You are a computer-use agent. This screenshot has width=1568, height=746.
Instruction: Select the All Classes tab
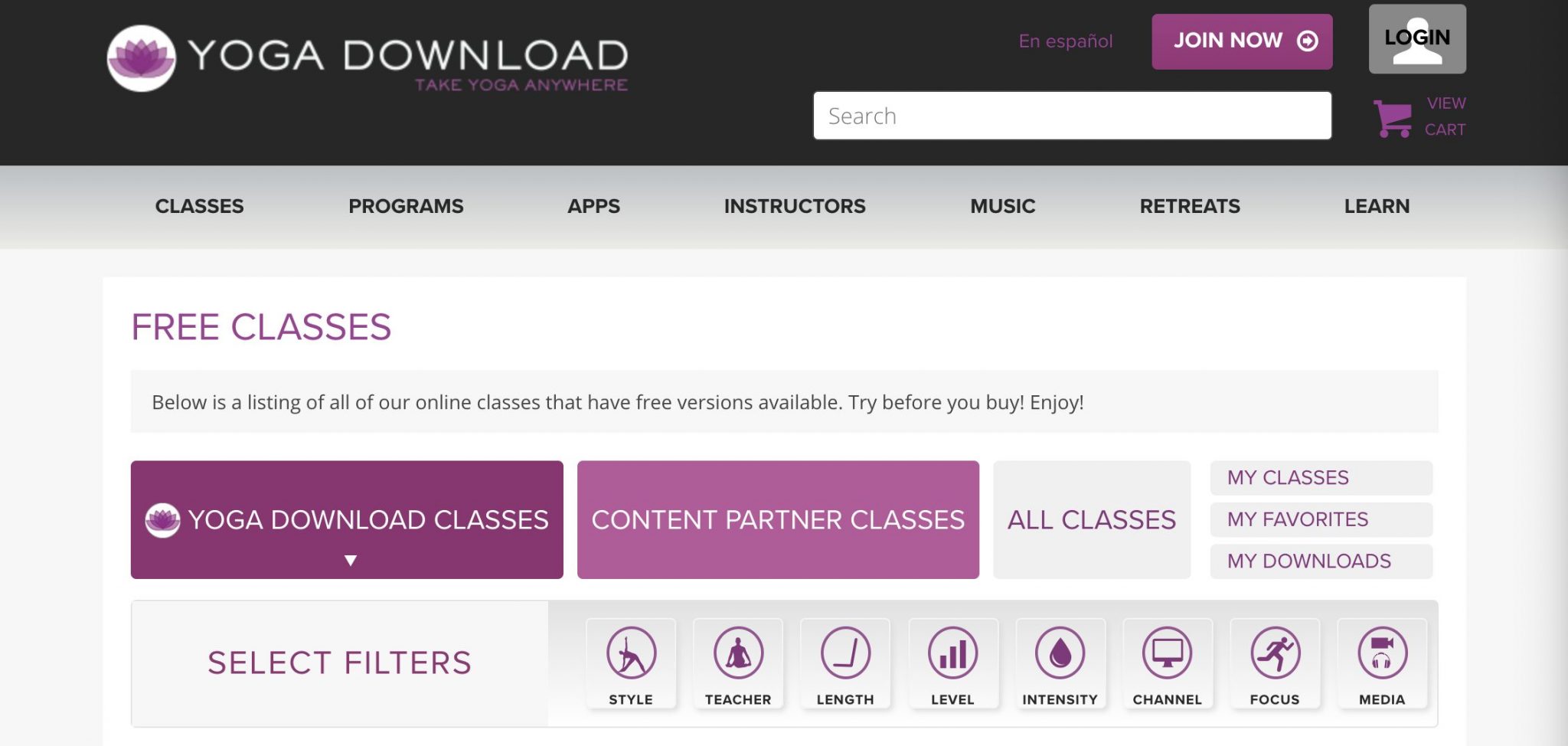click(x=1092, y=519)
